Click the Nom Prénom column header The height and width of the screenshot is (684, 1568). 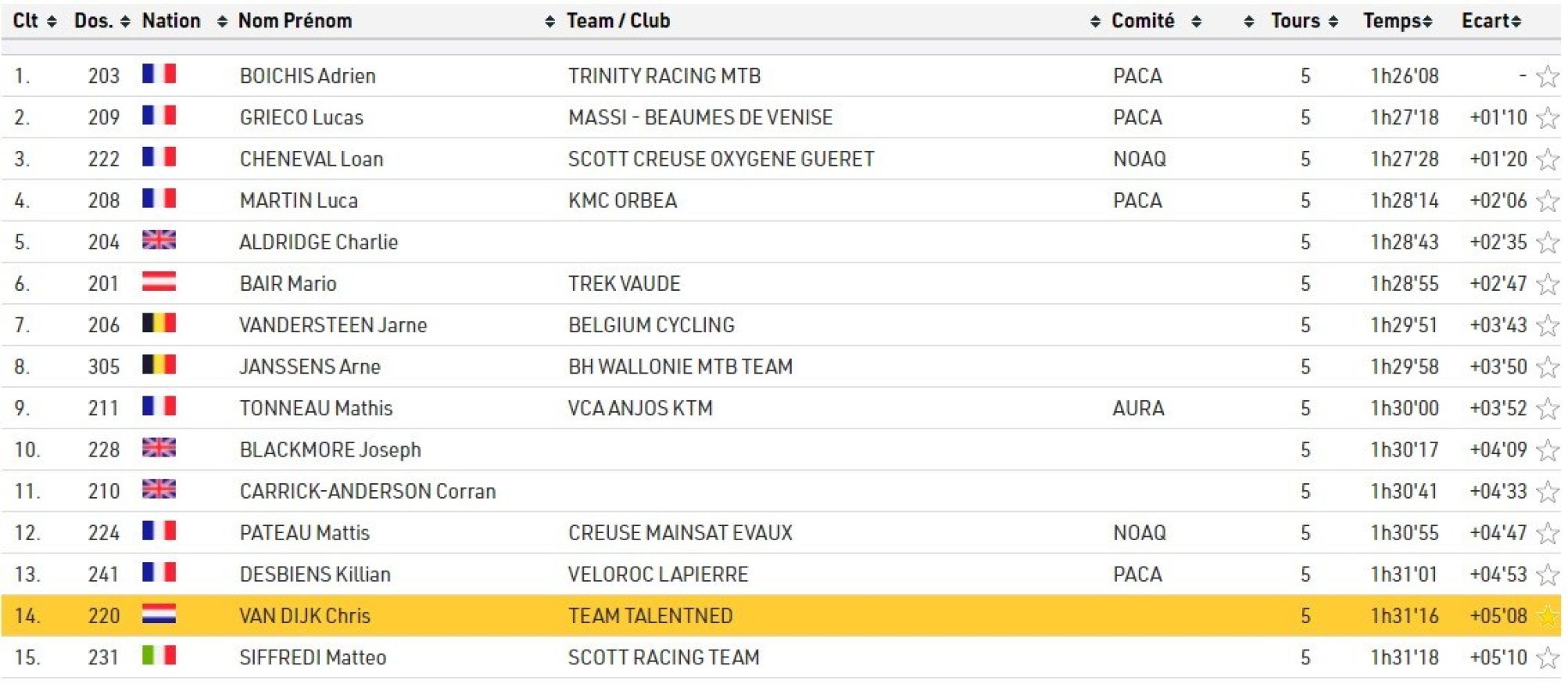point(295,21)
